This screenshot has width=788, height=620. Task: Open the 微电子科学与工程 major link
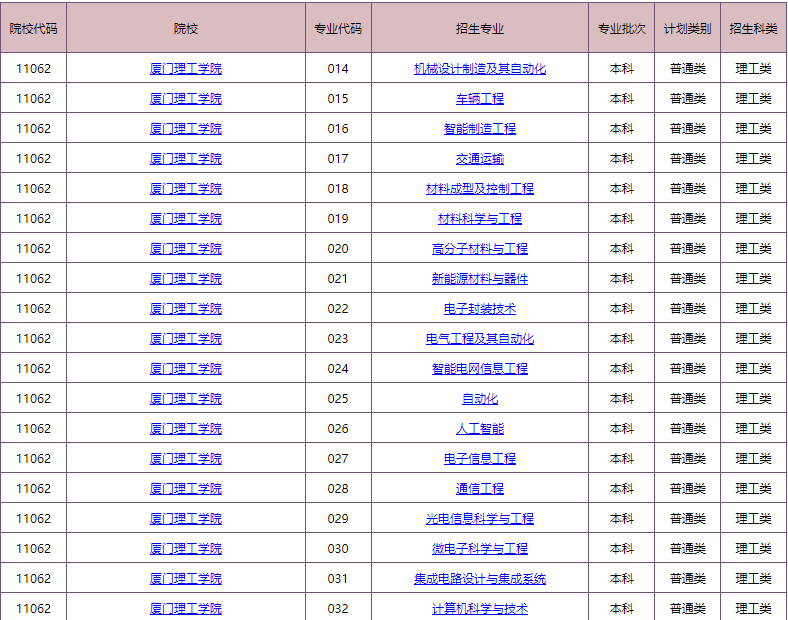pyautogui.click(x=479, y=549)
